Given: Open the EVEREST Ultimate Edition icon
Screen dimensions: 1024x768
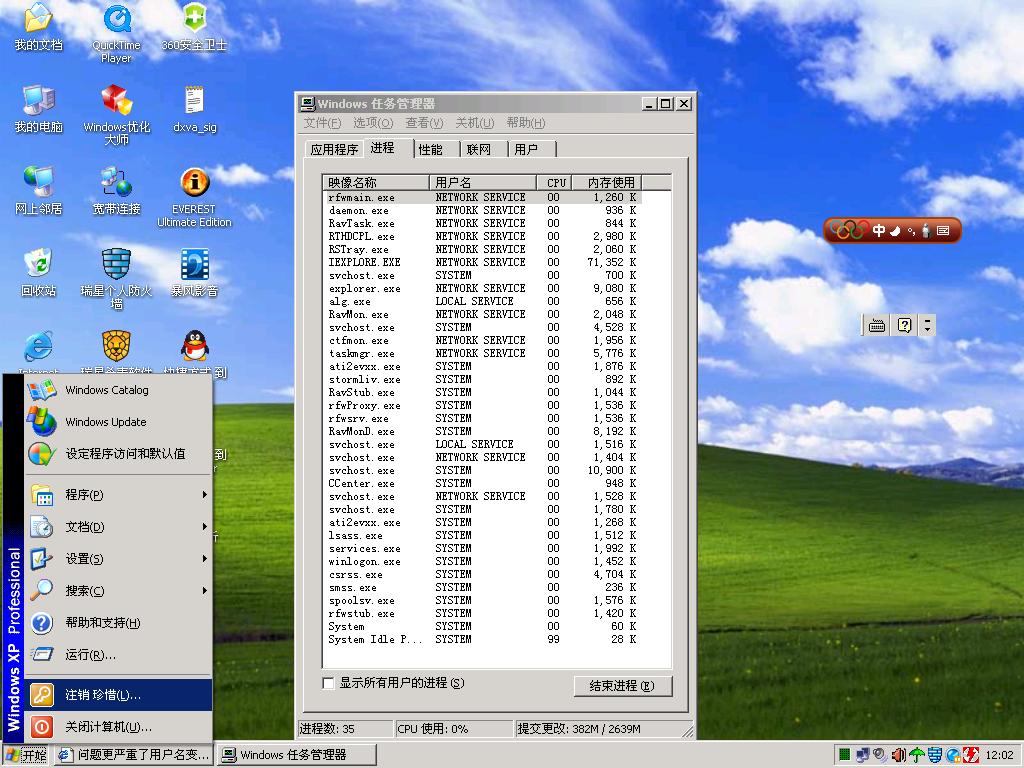Looking at the screenshot, I should tap(194, 183).
